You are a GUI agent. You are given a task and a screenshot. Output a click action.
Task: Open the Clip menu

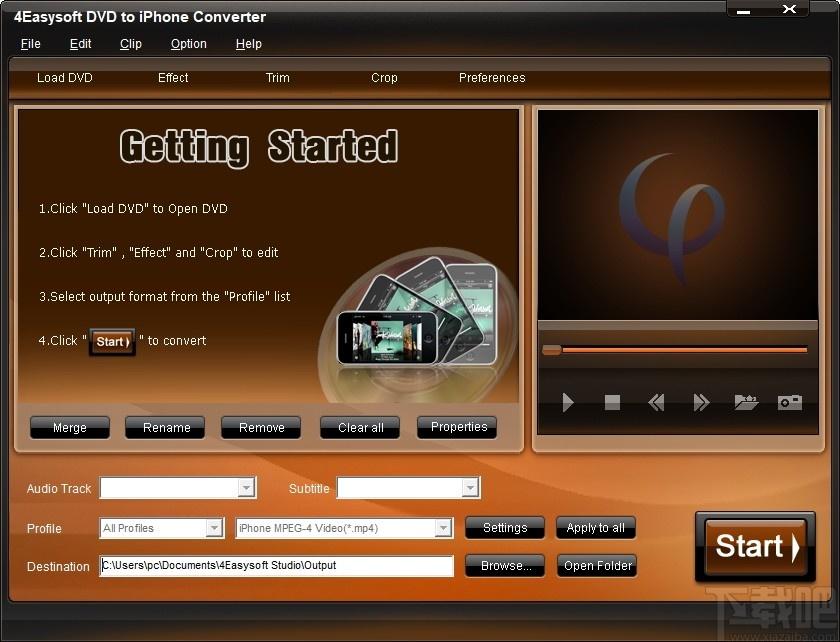pos(131,44)
